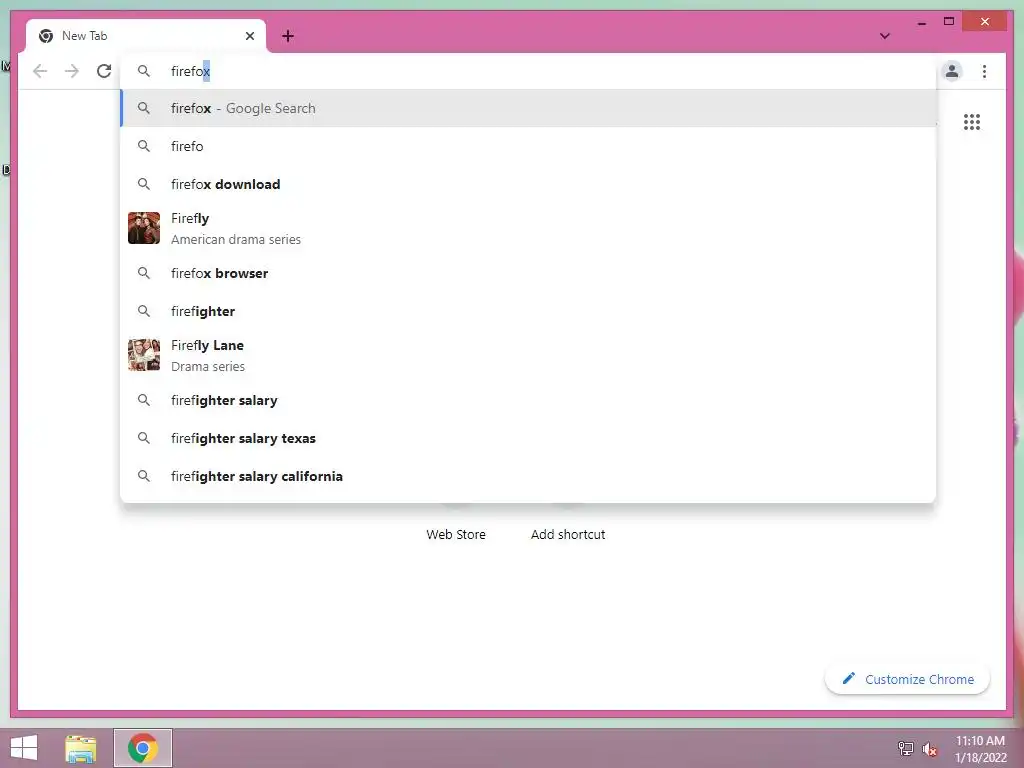Choose the Firefly American drama series suggestion
This screenshot has width=1024, height=768.
click(x=528, y=229)
